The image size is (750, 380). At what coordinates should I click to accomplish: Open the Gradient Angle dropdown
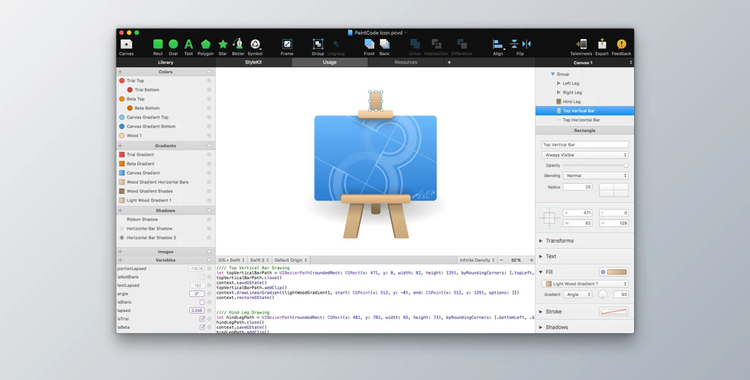click(x=577, y=295)
